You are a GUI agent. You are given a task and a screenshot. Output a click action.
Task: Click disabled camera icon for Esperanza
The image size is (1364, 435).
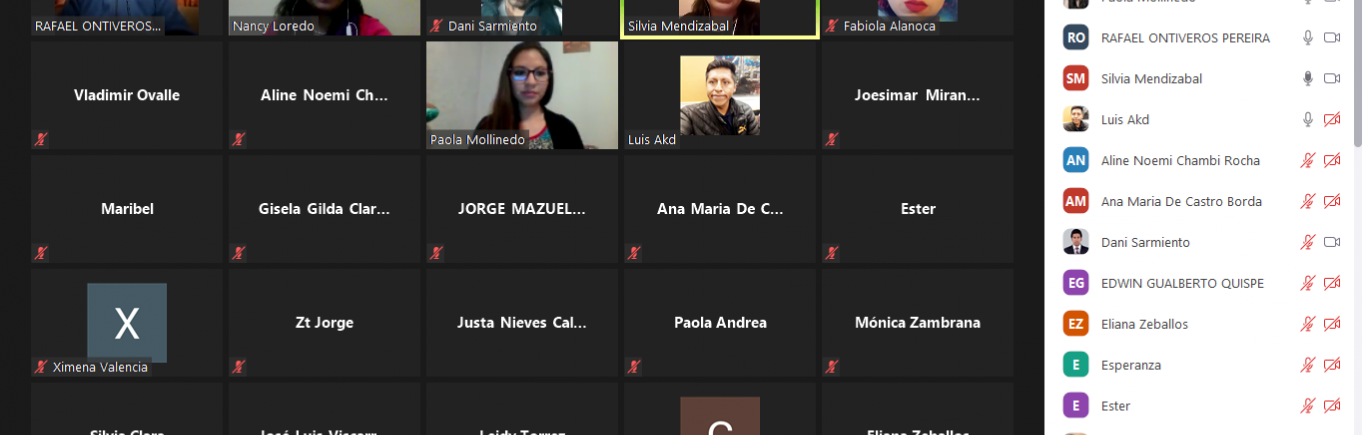pyautogui.click(x=1332, y=366)
